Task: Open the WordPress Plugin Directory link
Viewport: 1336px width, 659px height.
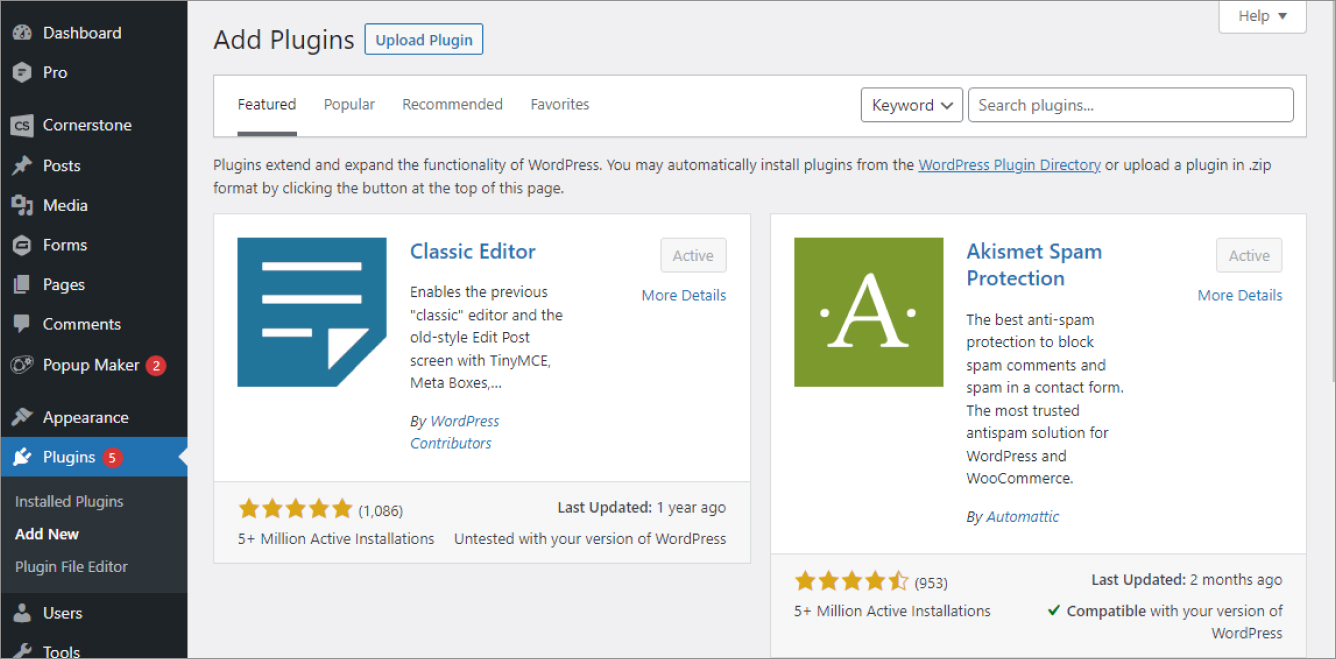Action: click(1009, 165)
